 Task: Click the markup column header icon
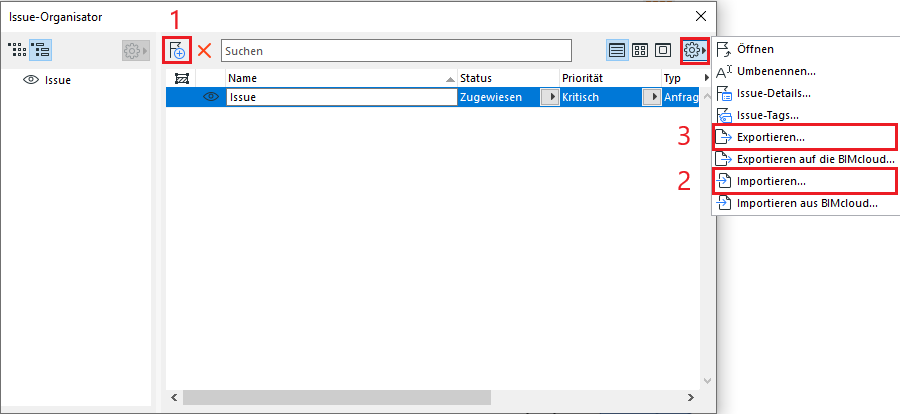tap(181, 78)
